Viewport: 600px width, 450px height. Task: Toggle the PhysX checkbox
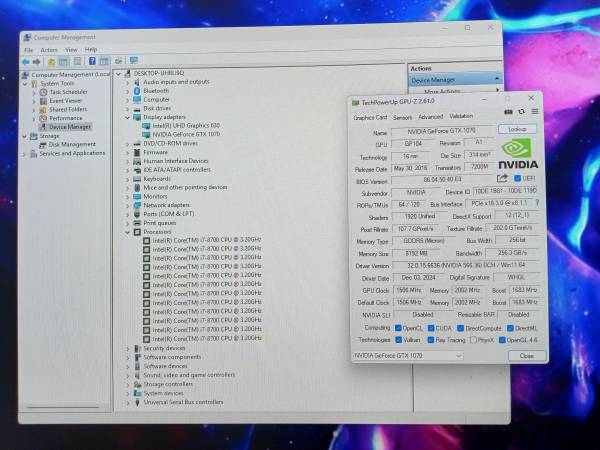[x=475, y=339]
